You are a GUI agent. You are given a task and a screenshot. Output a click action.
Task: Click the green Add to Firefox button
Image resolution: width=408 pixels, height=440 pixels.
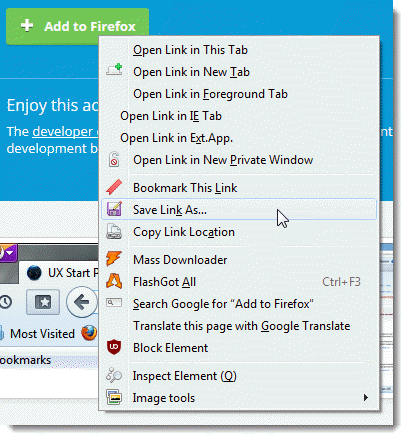tap(77, 26)
